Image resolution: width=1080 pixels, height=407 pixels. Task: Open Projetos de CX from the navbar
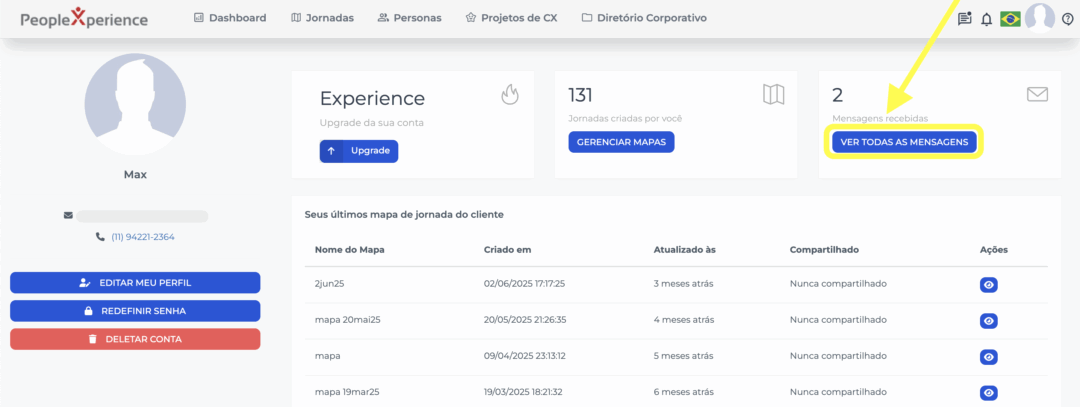point(511,18)
